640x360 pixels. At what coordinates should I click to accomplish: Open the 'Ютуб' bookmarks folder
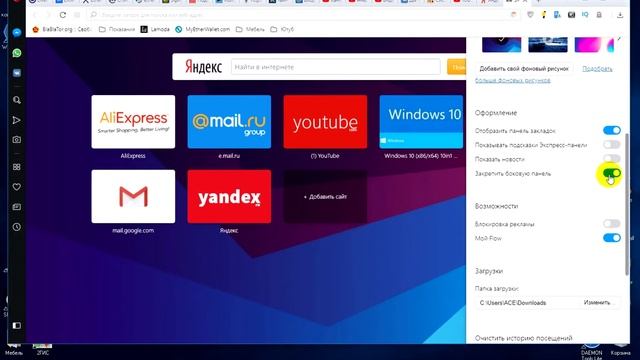pyautogui.click(x=282, y=29)
